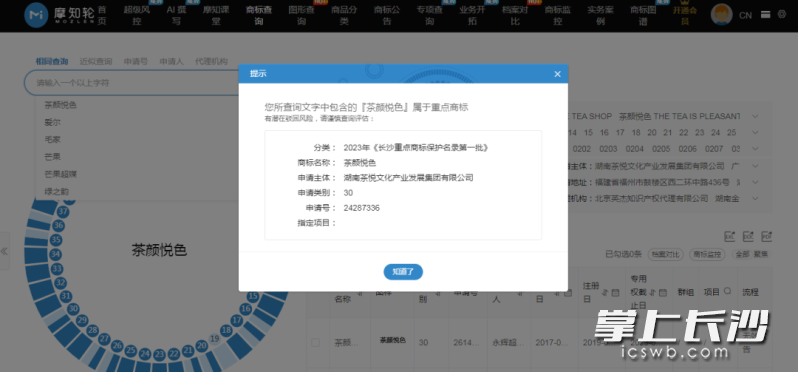The image size is (798, 372).
Task: Expand the trademark name filter row
Action: (755, 117)
